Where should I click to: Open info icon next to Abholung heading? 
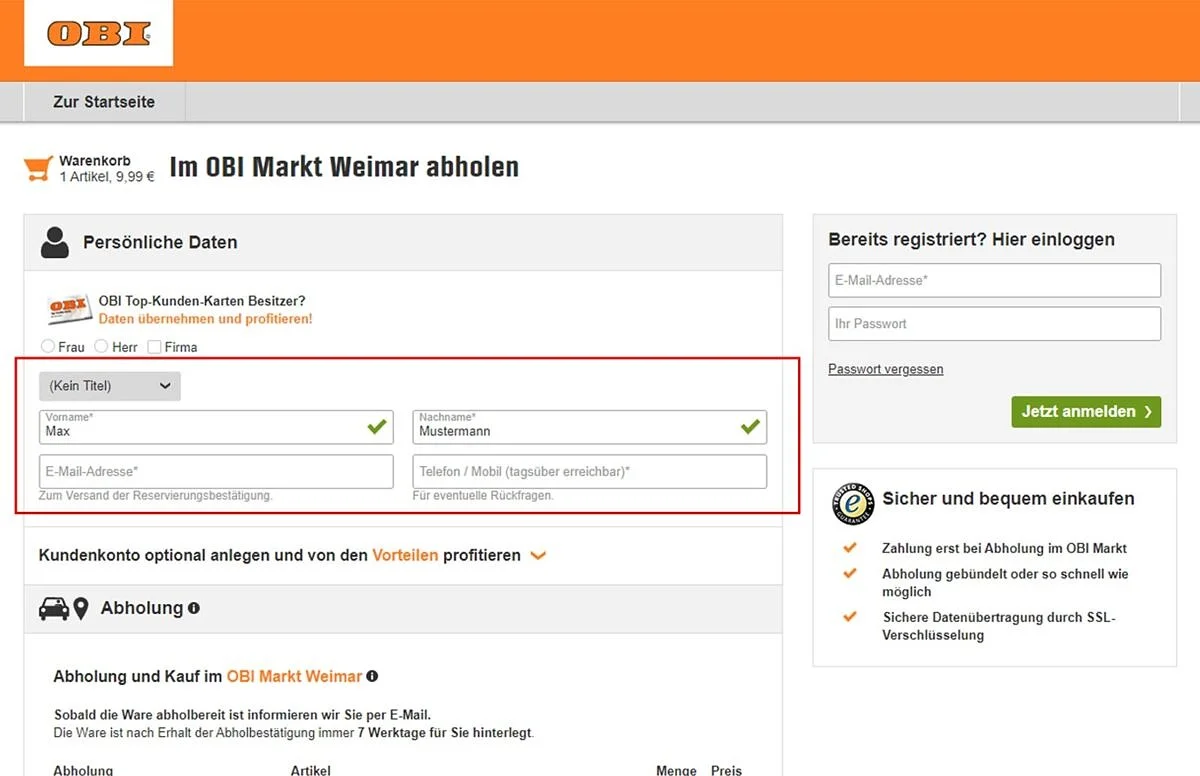(194, 608)
